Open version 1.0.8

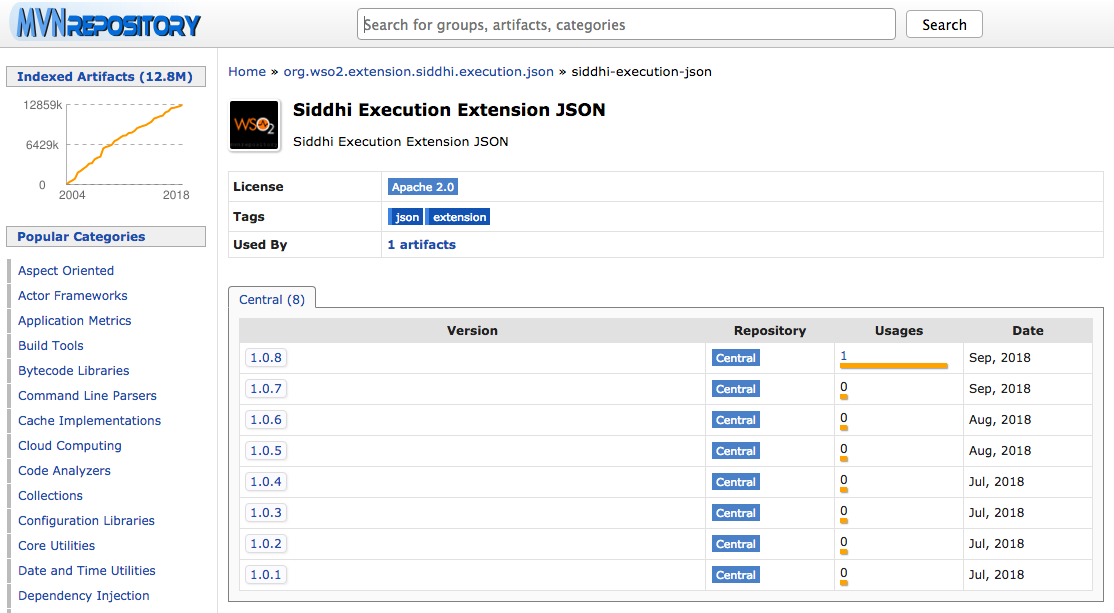266,357
